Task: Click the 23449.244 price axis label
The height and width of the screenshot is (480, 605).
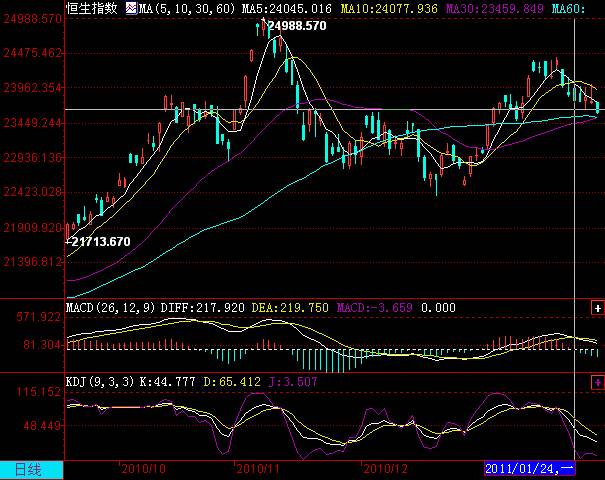Action: (x=32, y=123)
